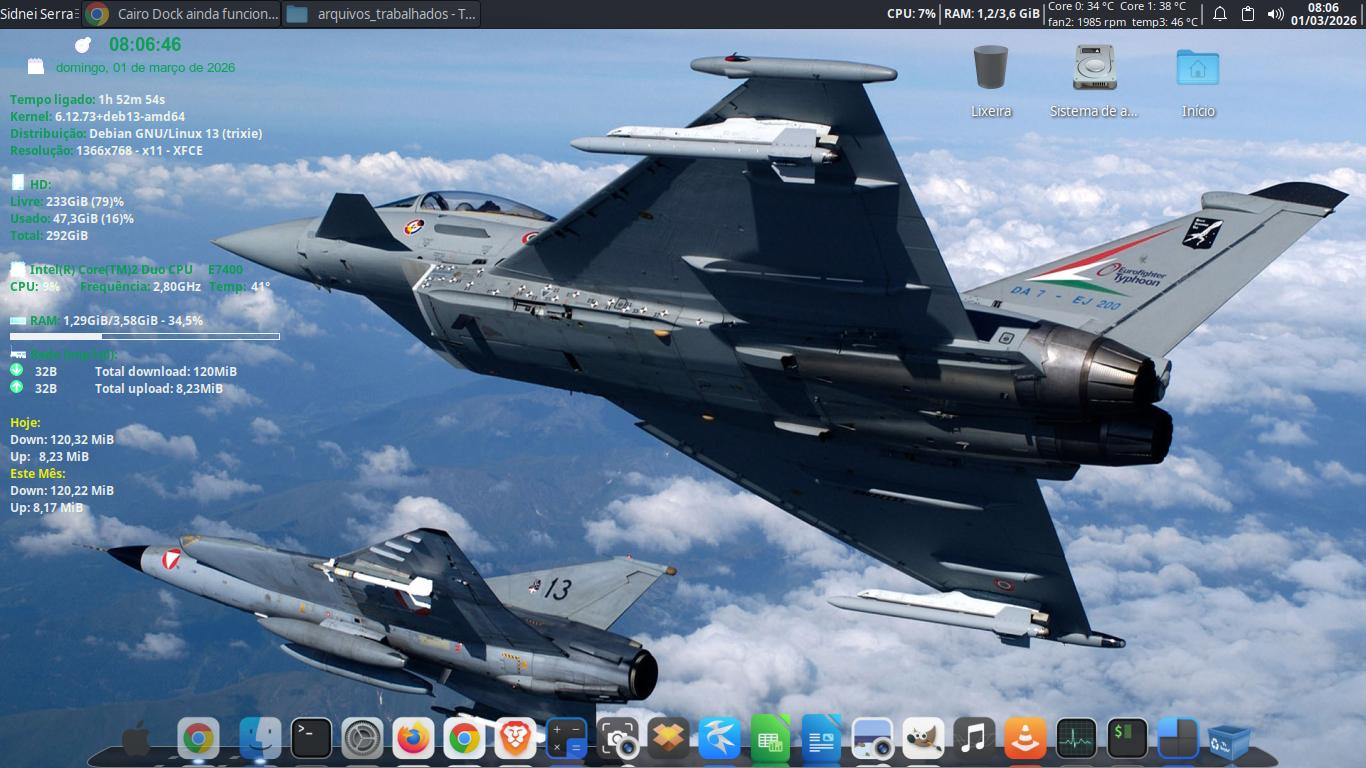The image size is (1366, 768).
Task: Click the notification bell in top panel
Action: (1220, 14)
